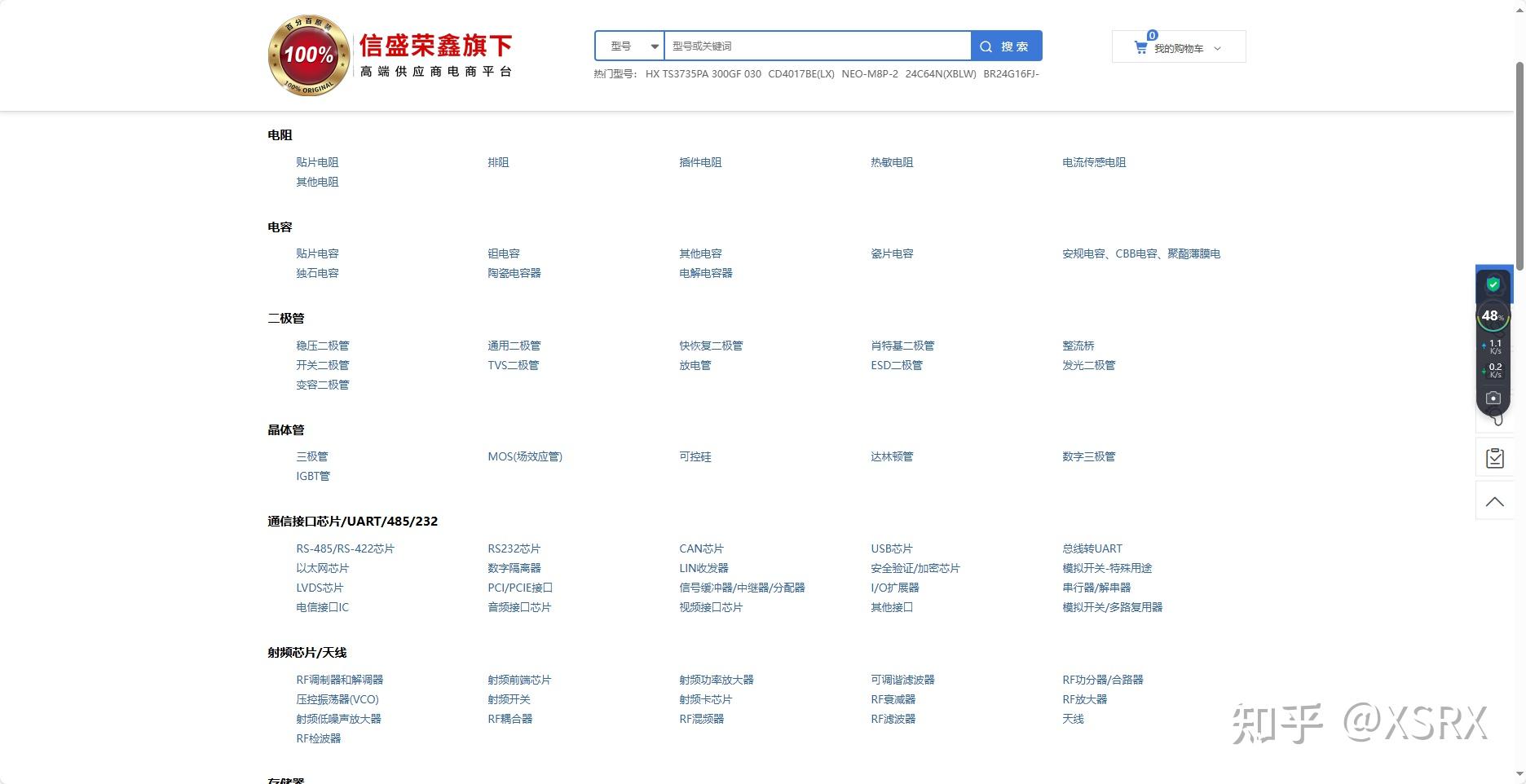Open the 肖特基二极管 category
This screenshot has height=784, width=1526.
[902, 346]
